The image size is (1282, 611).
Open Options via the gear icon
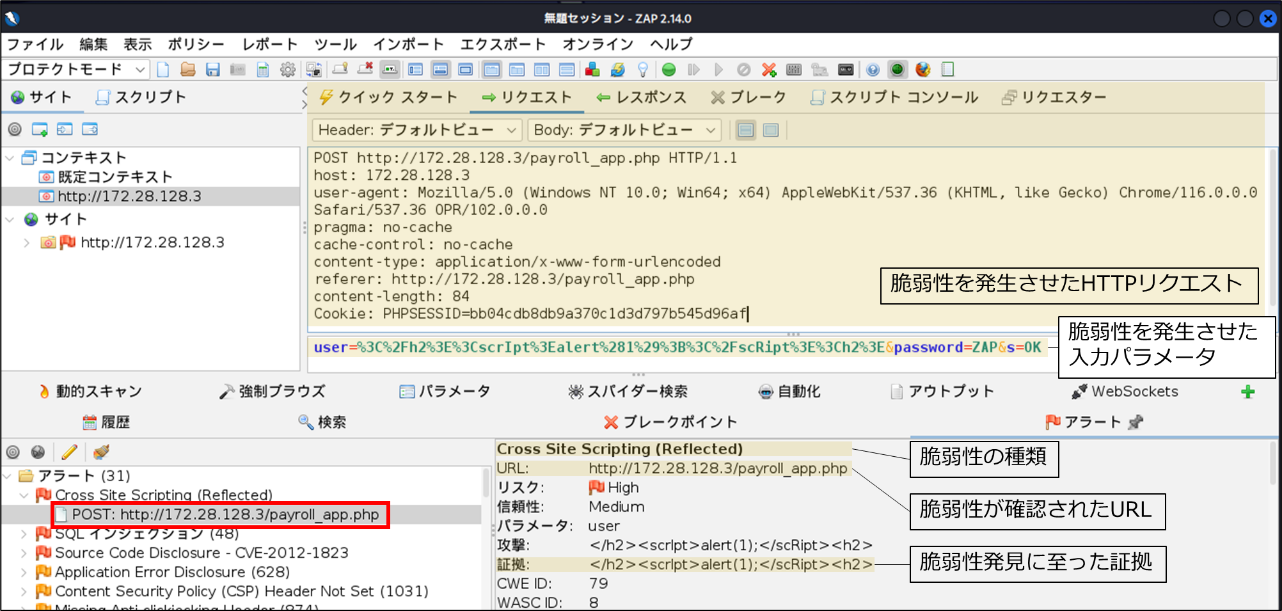tap(288, 70)
